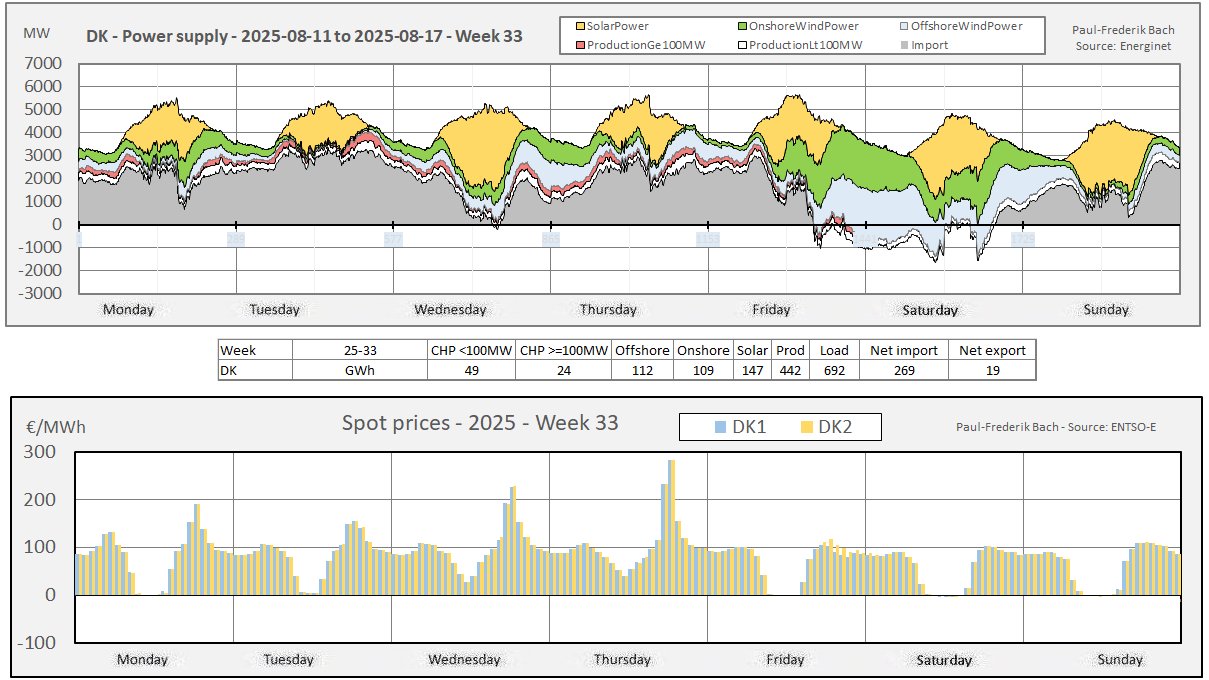This screenshot has width=1209, height=680.
Task: Click the 'Source: Energinet' credit text
Action: 1124,46
